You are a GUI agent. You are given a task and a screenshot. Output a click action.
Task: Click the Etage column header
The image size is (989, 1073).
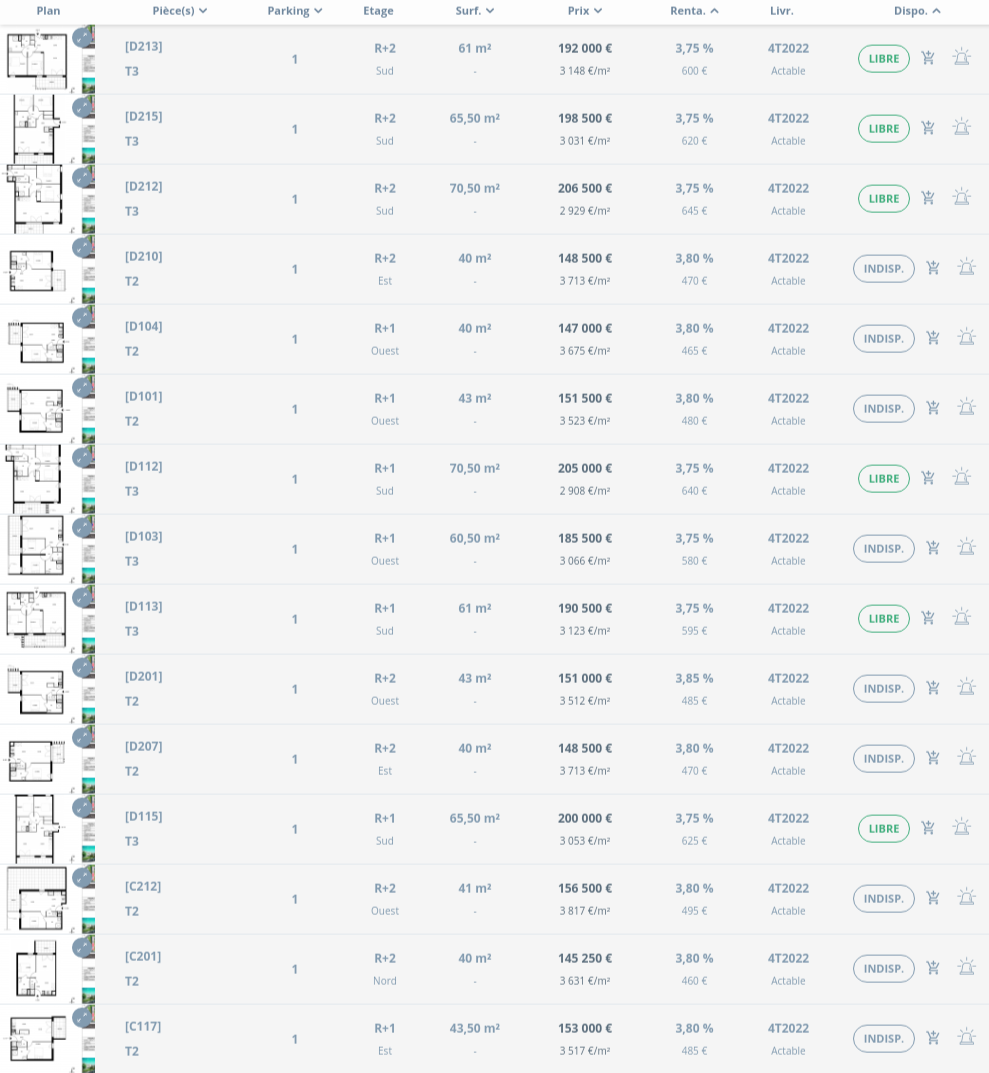click(378, 11)
